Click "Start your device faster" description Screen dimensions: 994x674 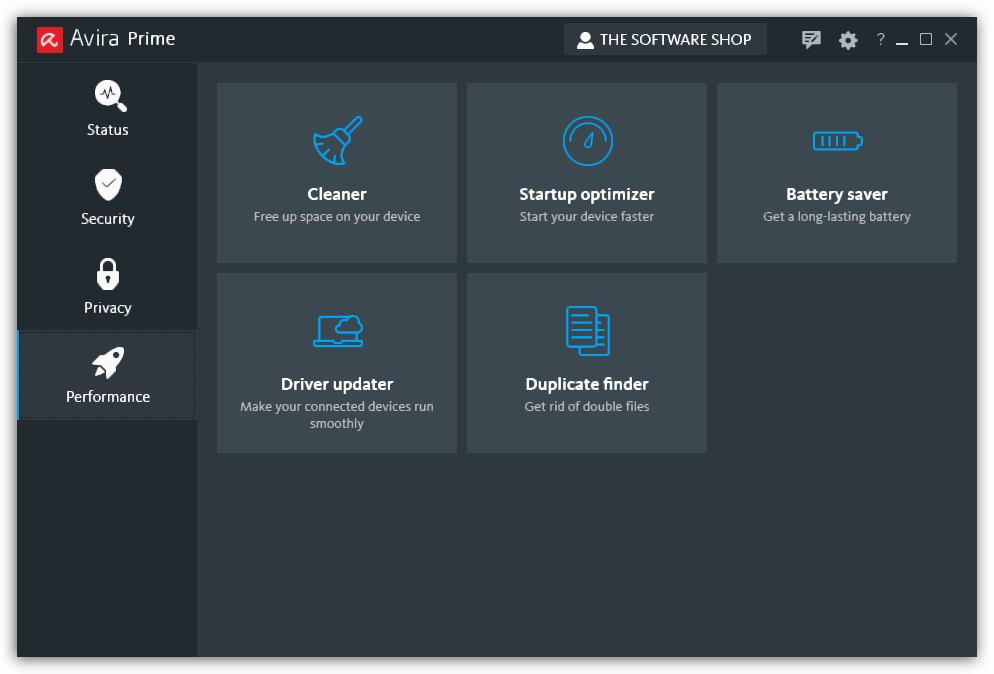587,217
